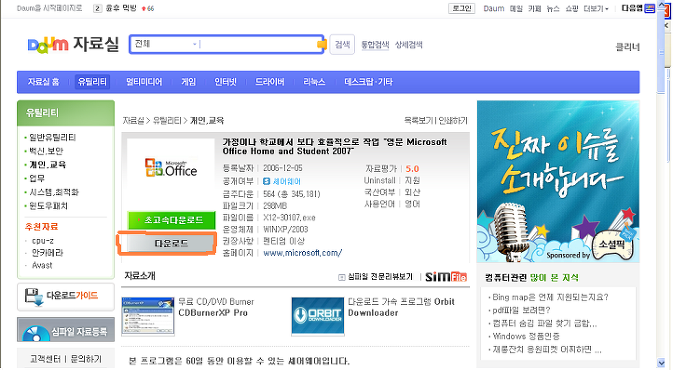Click the Microsoft Office logo thumbnail

coord(171,168)
